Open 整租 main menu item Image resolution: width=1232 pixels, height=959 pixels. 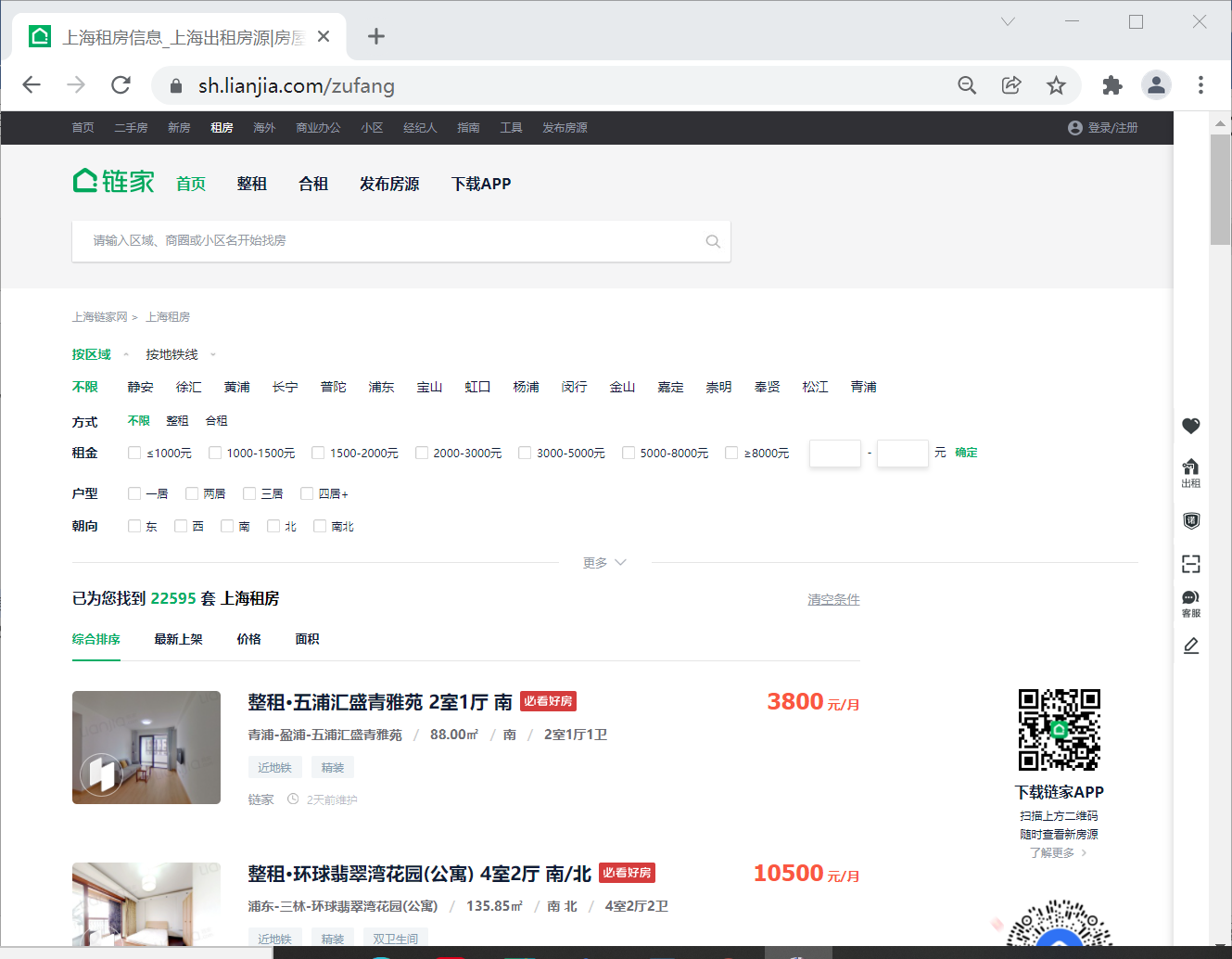pyautogui.click(x=252, y=184)
